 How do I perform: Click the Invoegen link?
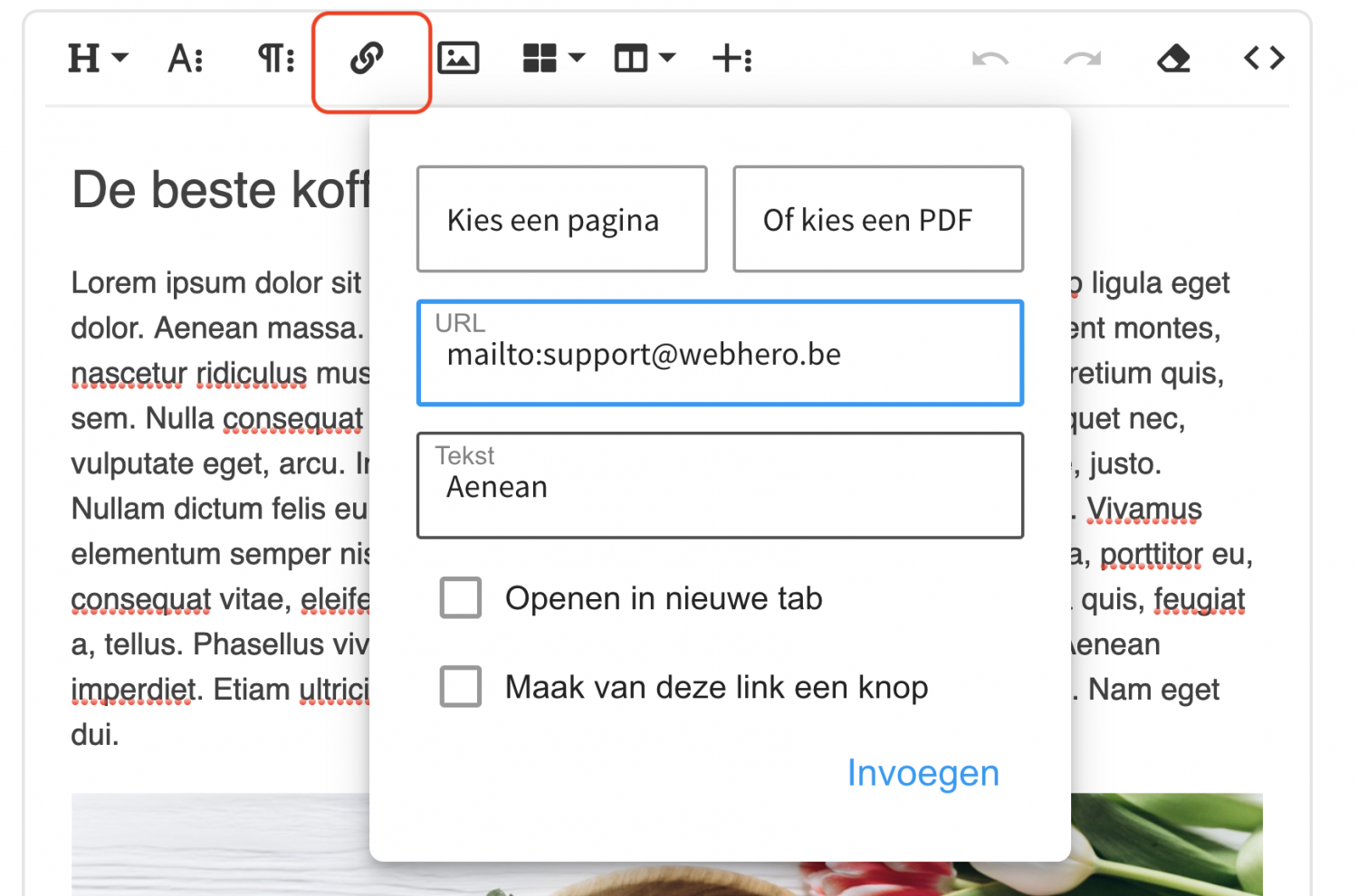923,773
